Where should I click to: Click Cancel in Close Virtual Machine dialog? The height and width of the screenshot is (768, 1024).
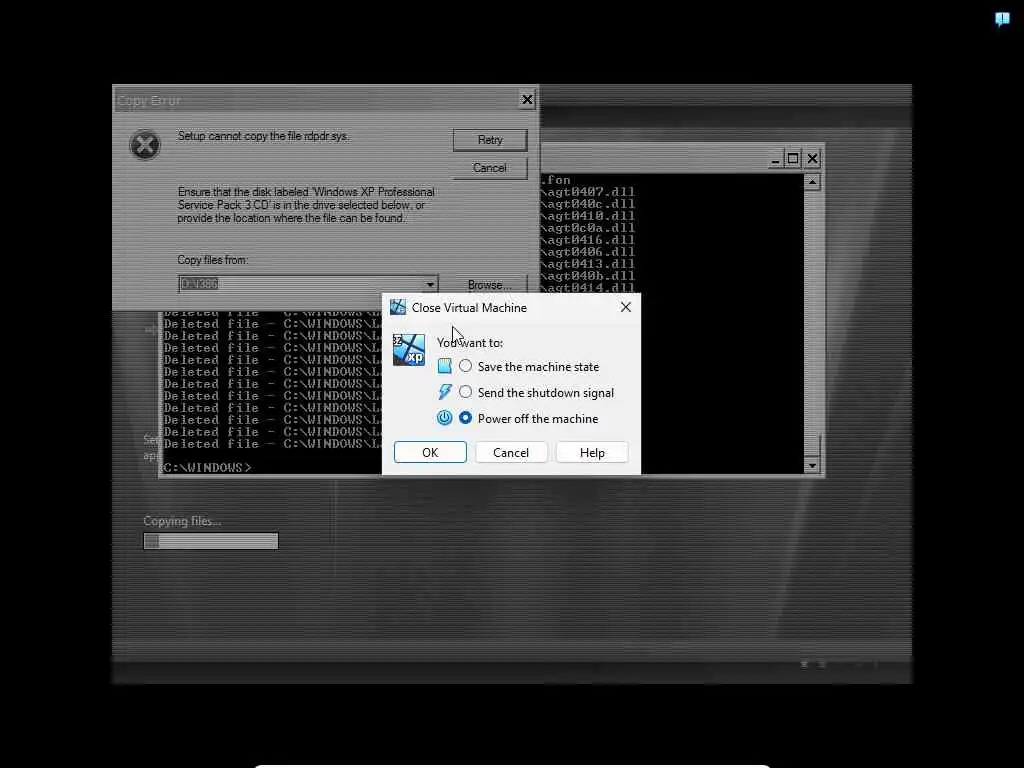[511, 453]
